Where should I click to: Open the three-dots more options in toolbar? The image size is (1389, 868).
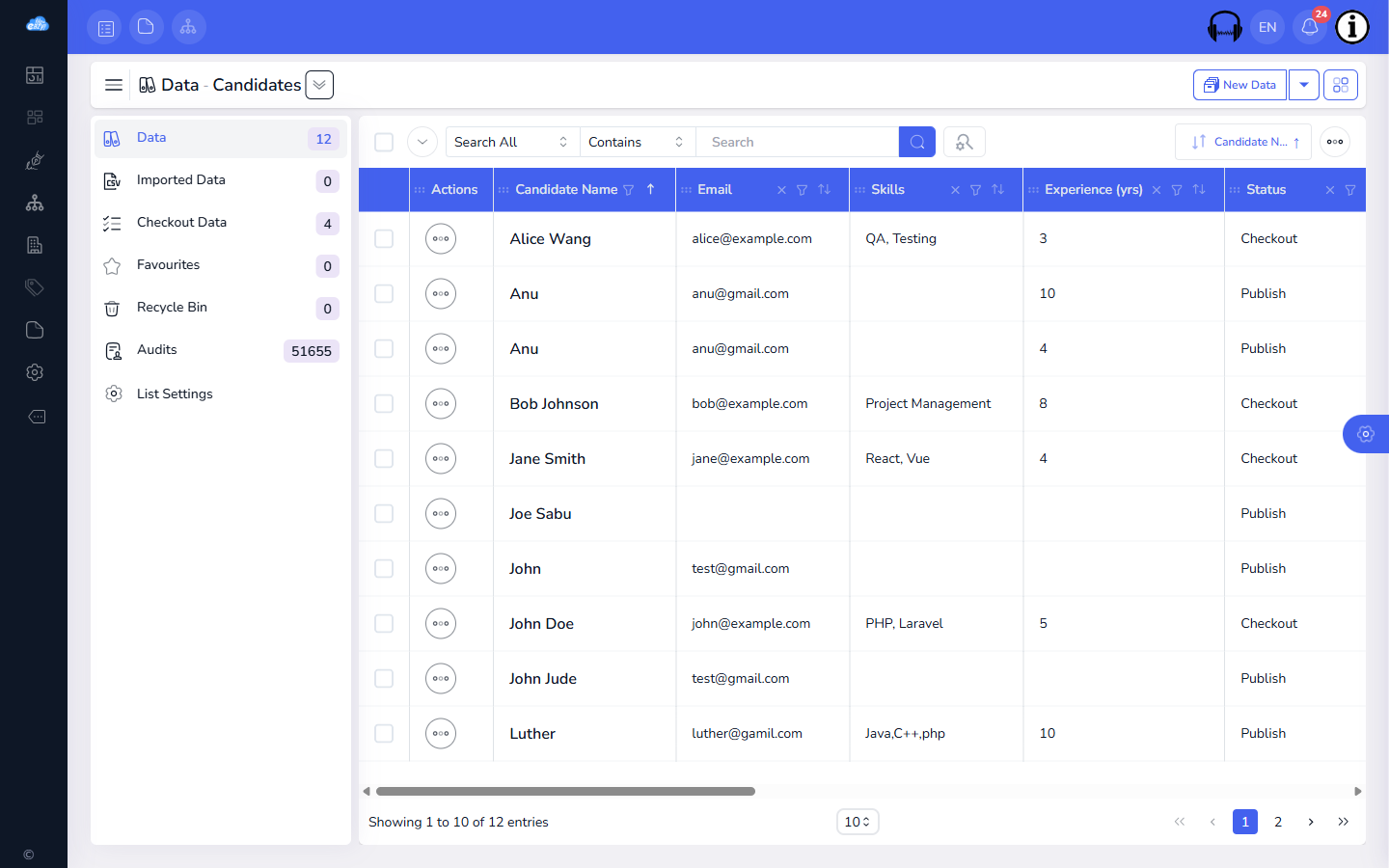tap(1335, 142)
